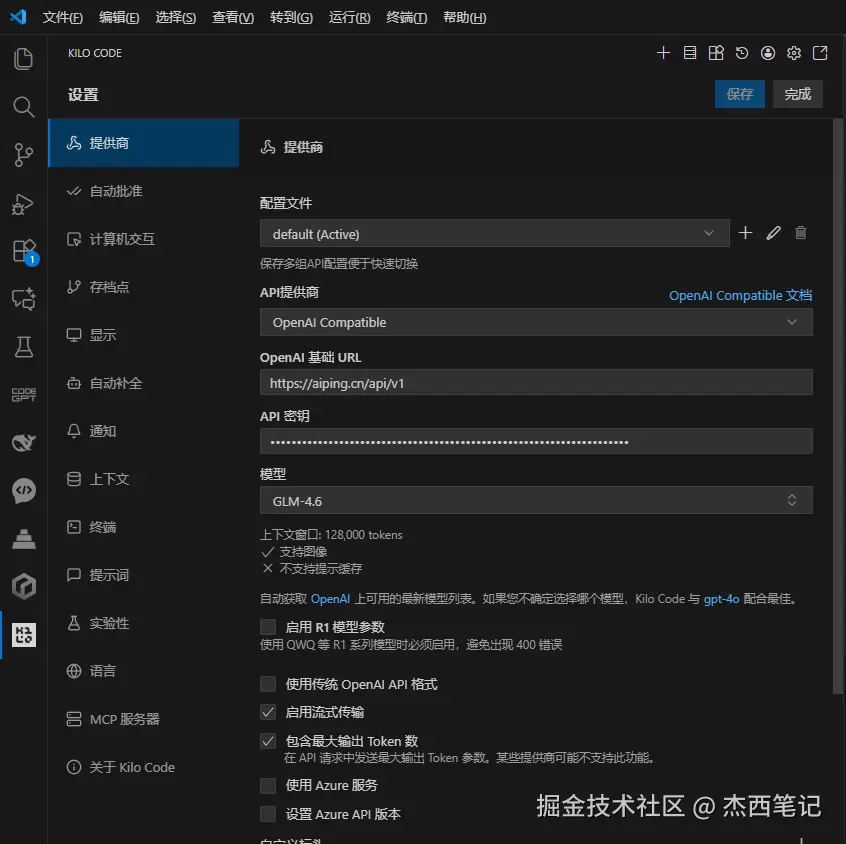The height and width of the screenshot is (844, 846).
Task: Open the Testing flask view
Action: click(23, 347)
